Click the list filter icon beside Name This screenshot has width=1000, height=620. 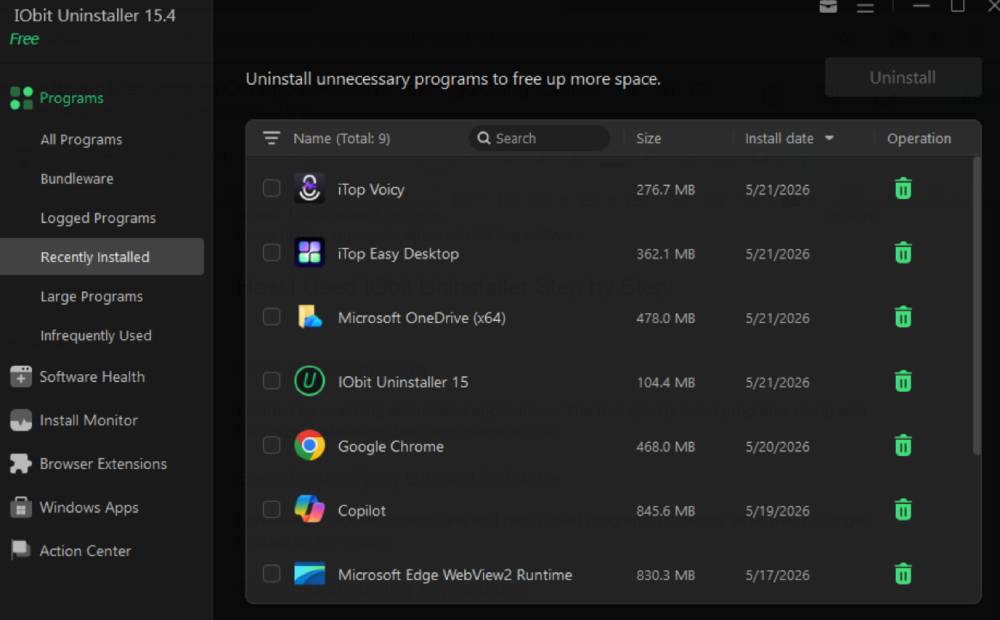tap(271, 138)
